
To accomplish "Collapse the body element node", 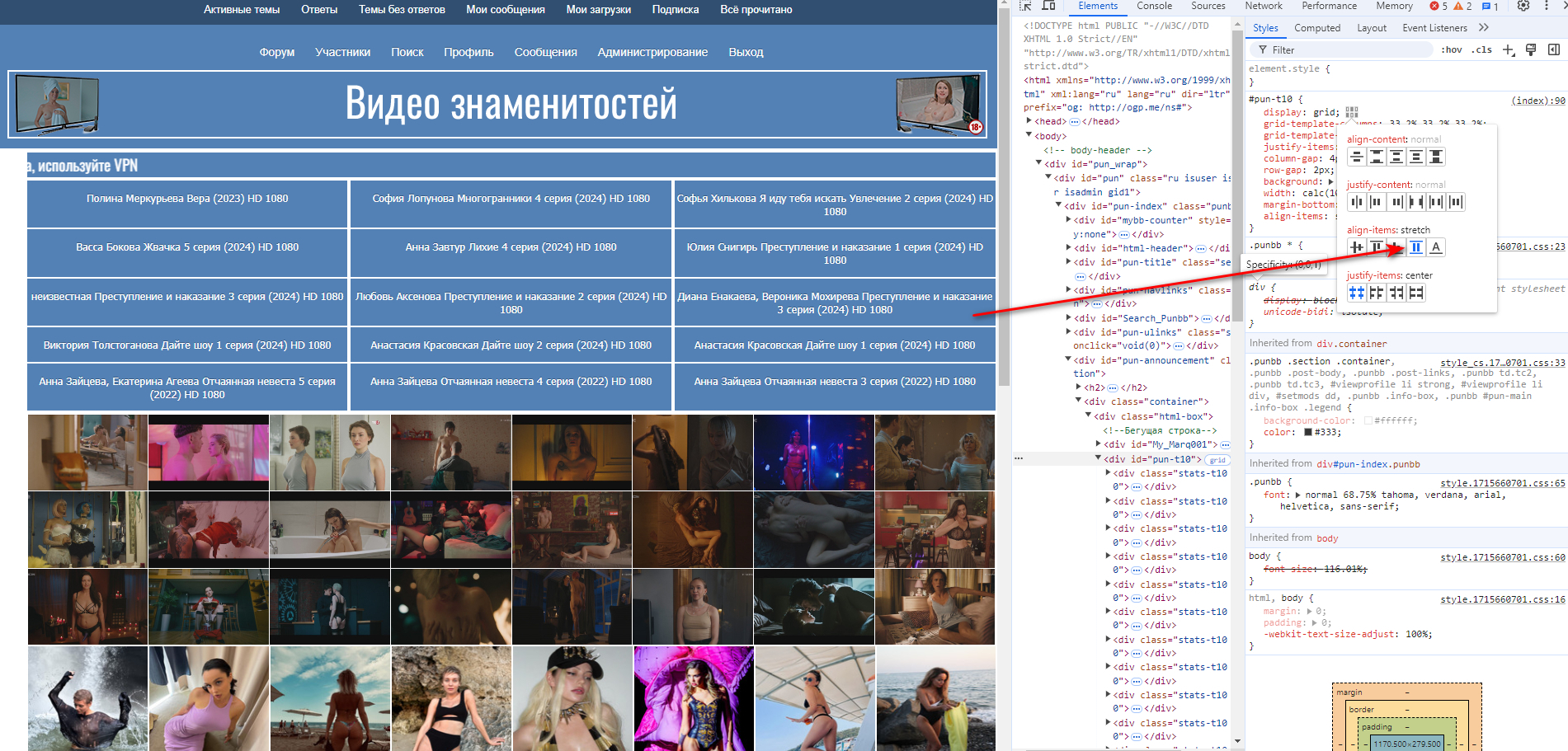I will [x=1029, y=135].
